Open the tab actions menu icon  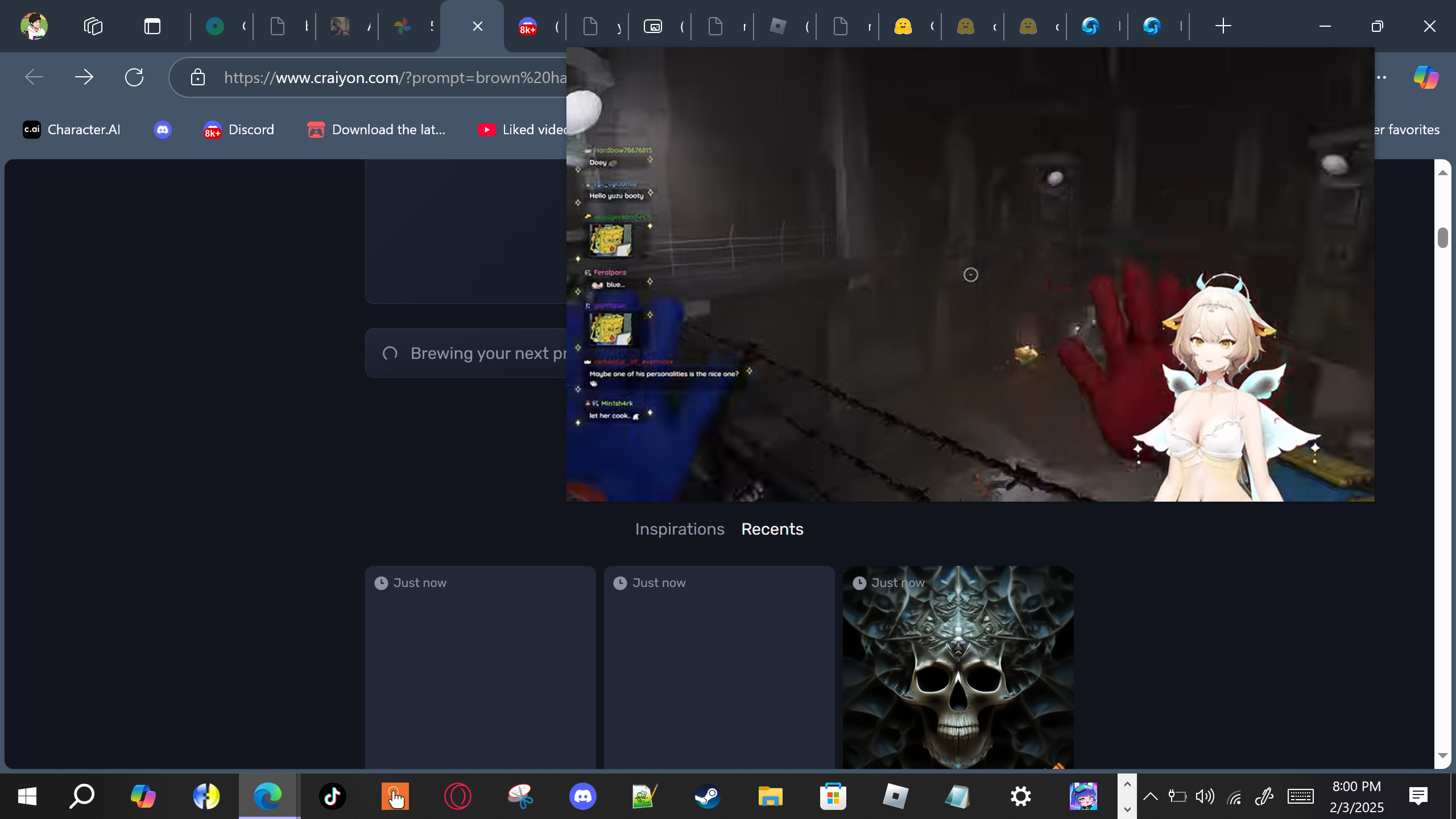(152, 26)
